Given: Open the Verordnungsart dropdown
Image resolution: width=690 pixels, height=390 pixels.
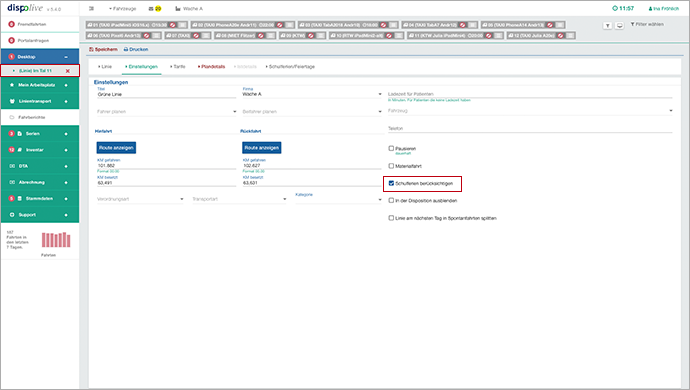Looking at the screenshot, I should (140, 199).
